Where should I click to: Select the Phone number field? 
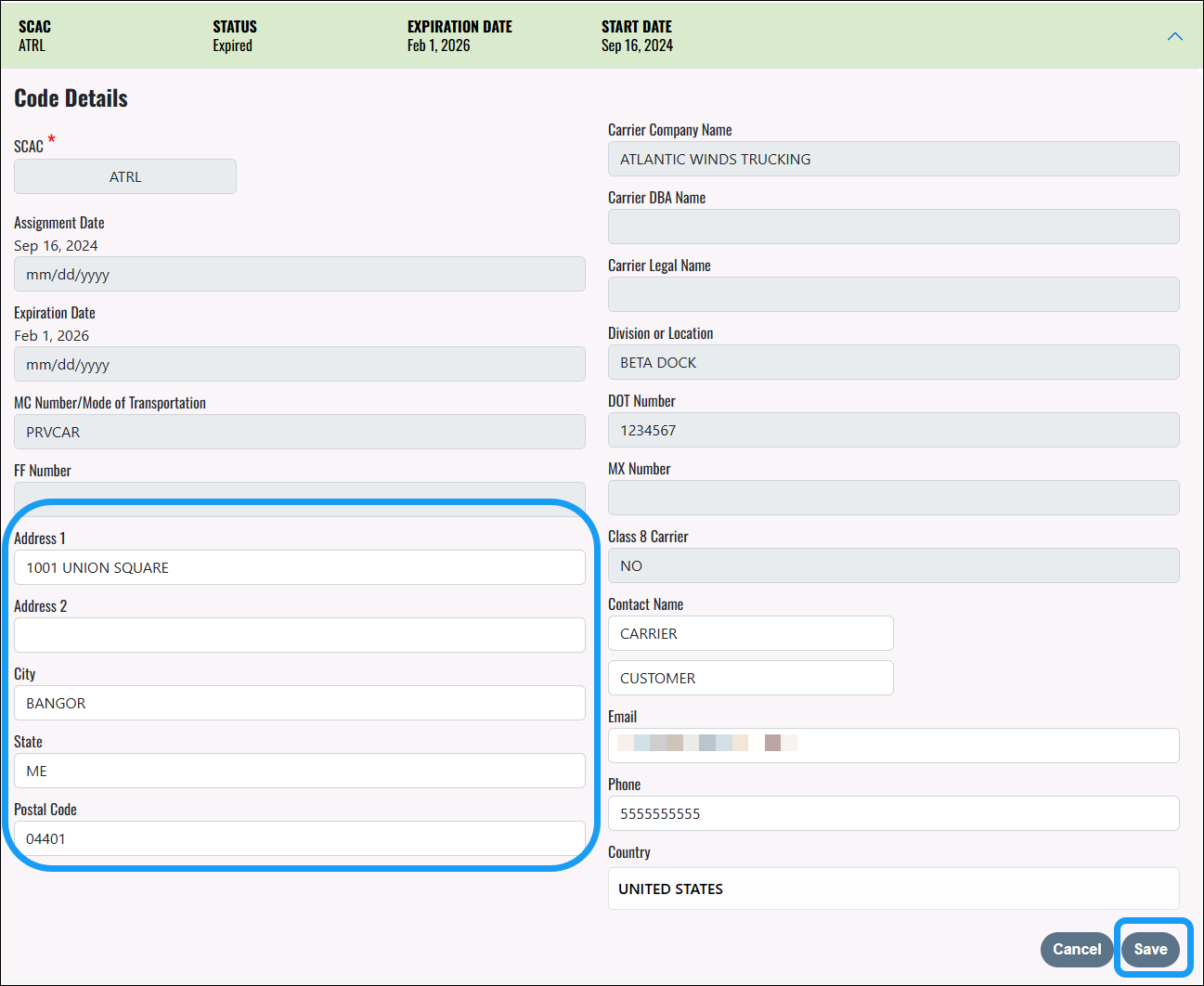click(893, 813)
